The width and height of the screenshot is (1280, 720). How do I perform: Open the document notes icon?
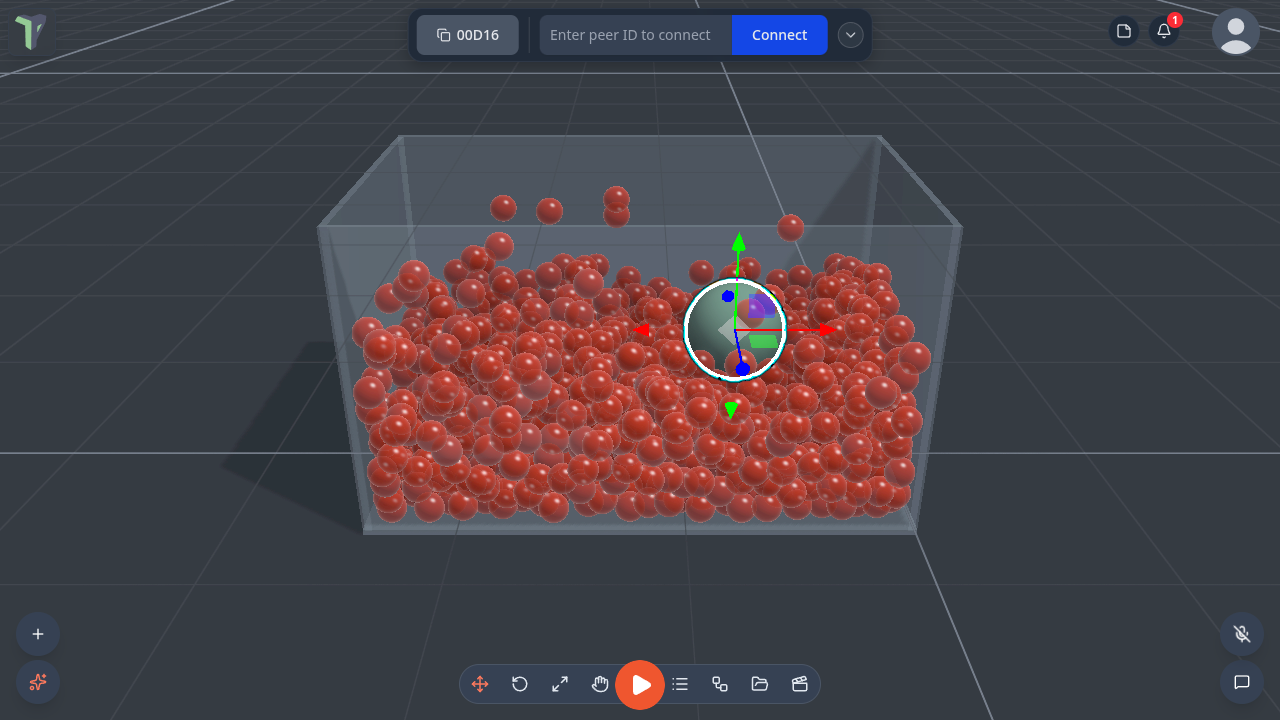pos(1124,31)
